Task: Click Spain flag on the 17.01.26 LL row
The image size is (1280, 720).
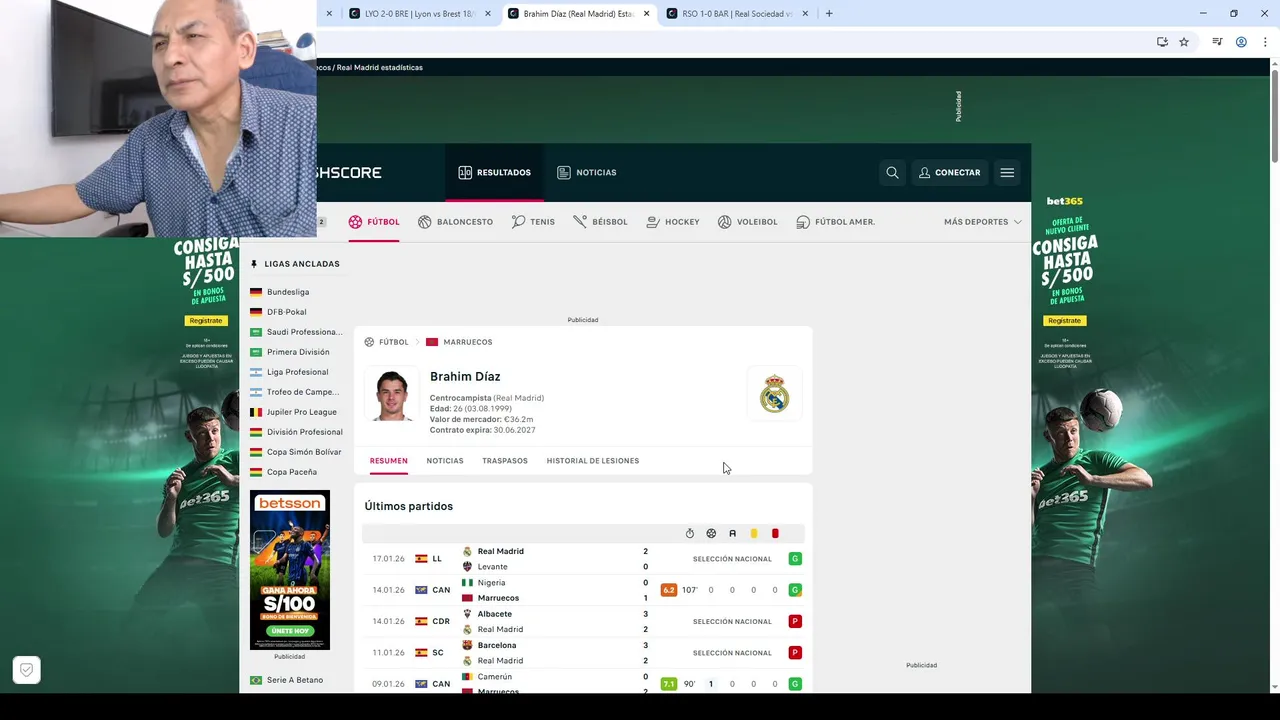Action: [x=421, y=559]
